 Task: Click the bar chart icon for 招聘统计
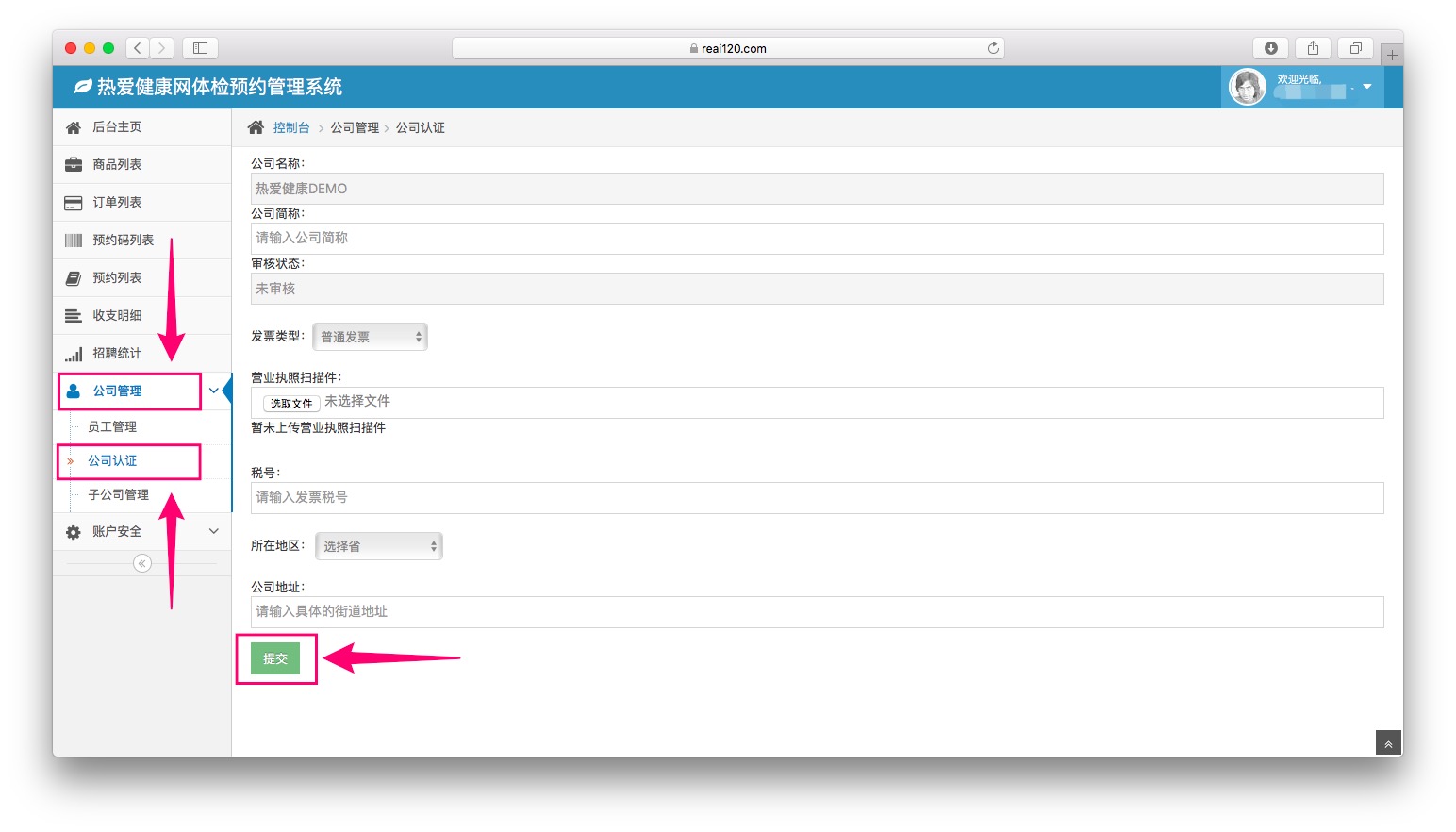pos(73,354)
